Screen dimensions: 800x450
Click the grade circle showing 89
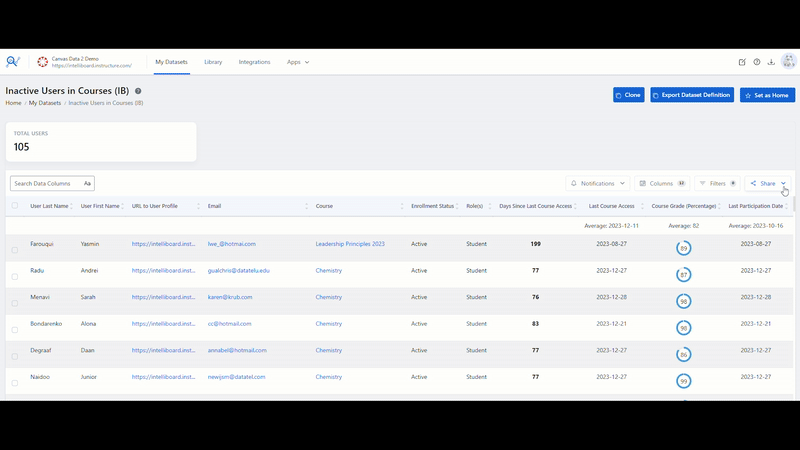point(683,248)
